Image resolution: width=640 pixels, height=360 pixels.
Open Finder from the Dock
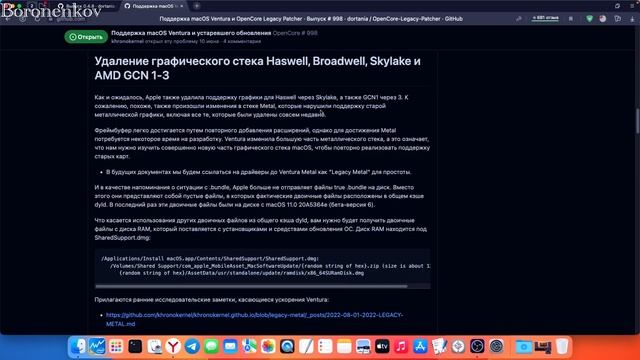pyautogui.click(x=78, y=346)
